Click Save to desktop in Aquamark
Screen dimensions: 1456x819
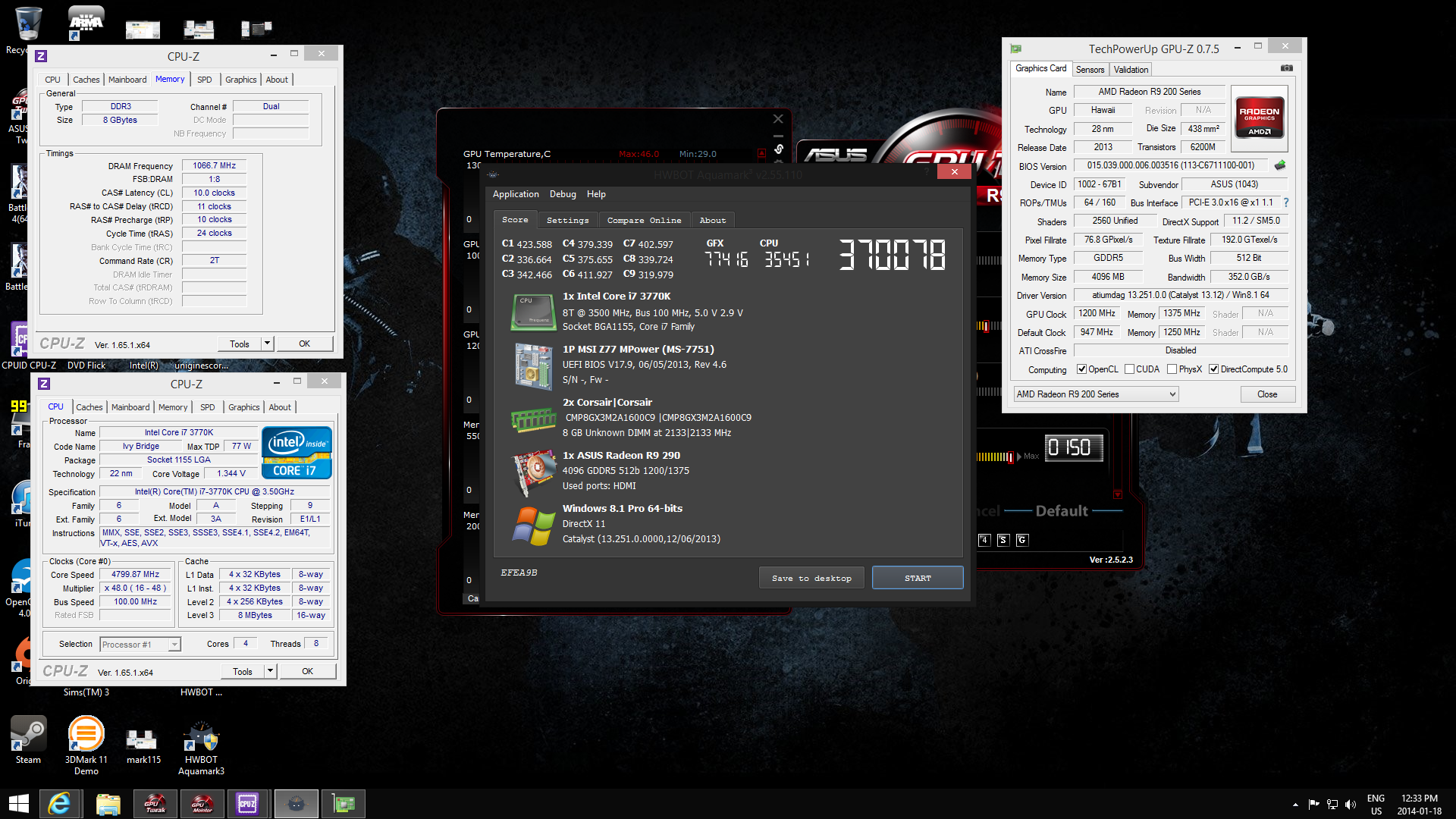[811, 578]
